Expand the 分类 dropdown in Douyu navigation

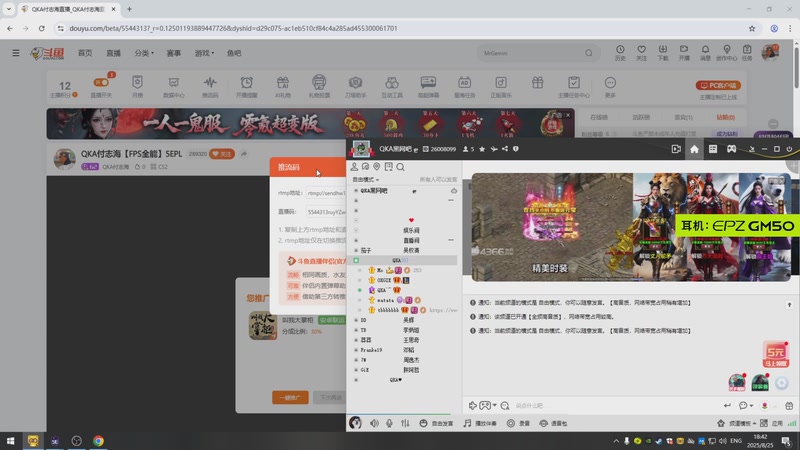[x=144, y=53]
